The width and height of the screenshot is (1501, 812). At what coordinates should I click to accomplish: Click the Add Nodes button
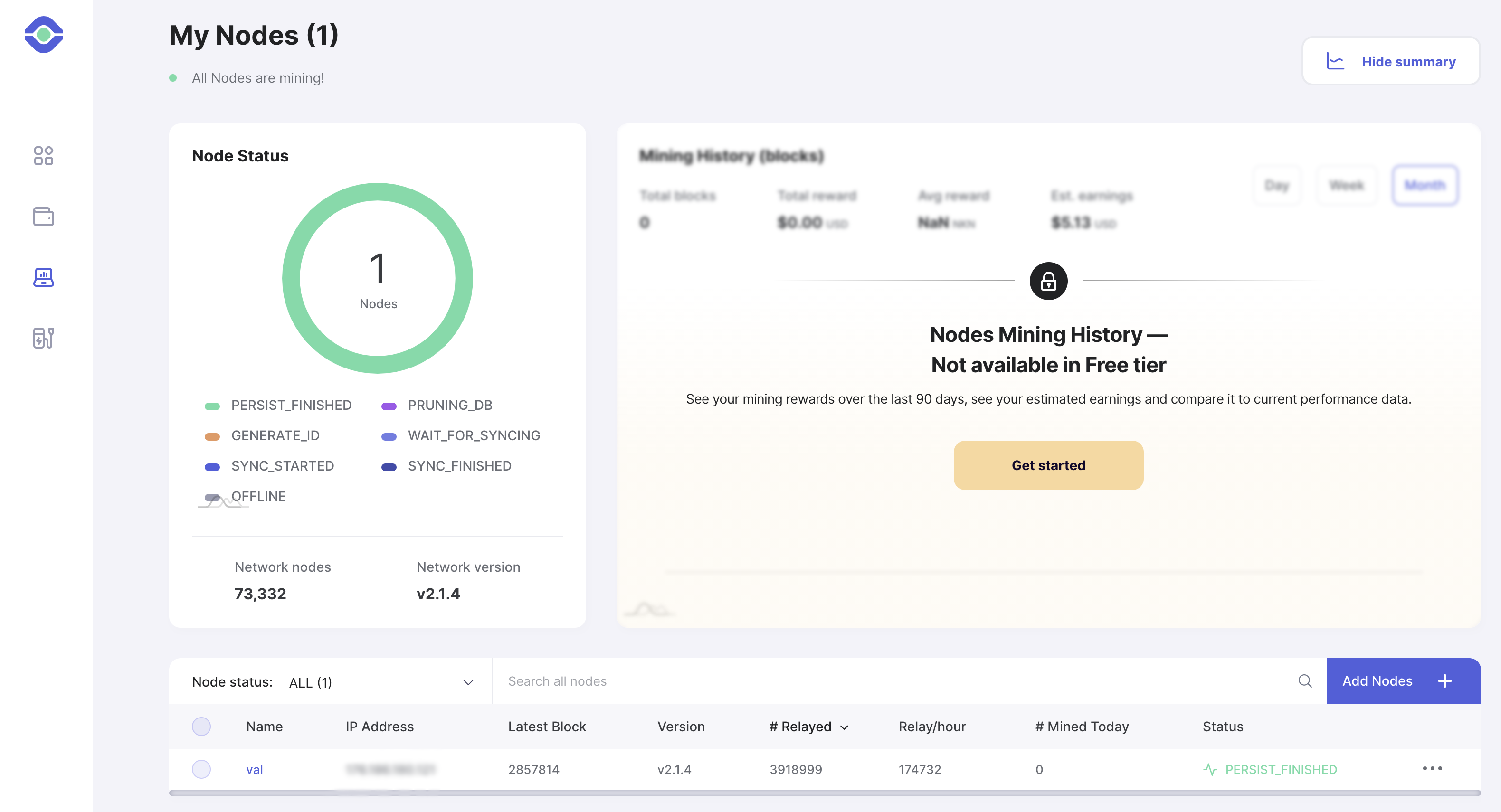pyautogui.click(x=1404, y=681)
